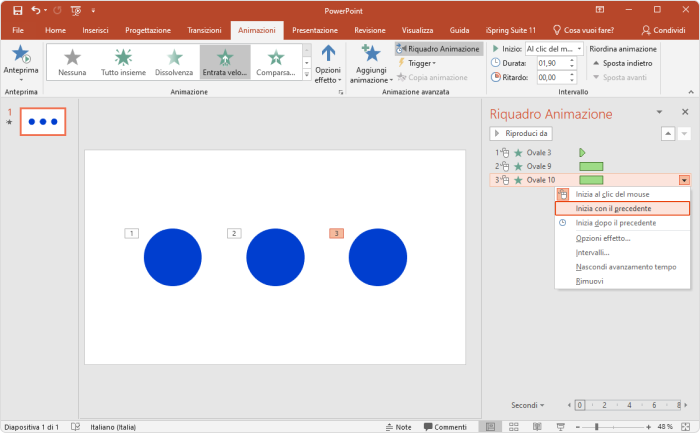Click the Ovale 9 green timeline bar

click(x=591, y=167)
